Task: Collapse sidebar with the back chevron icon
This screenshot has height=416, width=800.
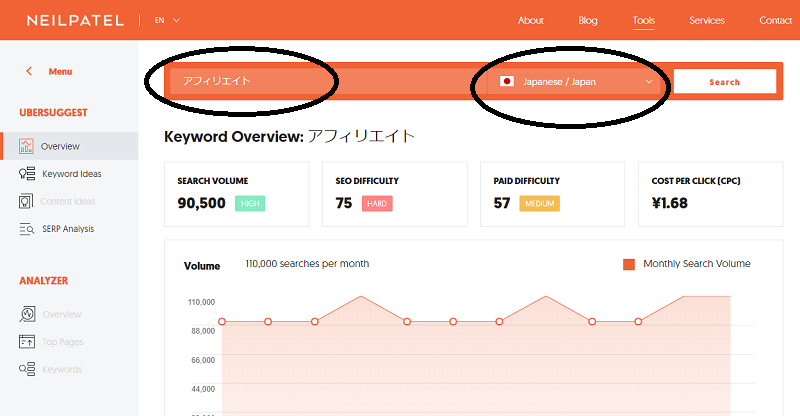Action: point(29,71)
